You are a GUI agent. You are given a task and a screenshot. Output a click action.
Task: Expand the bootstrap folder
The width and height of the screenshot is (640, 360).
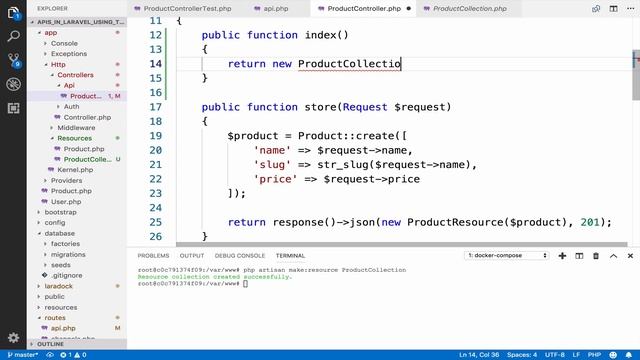click(x=60, y=212)
